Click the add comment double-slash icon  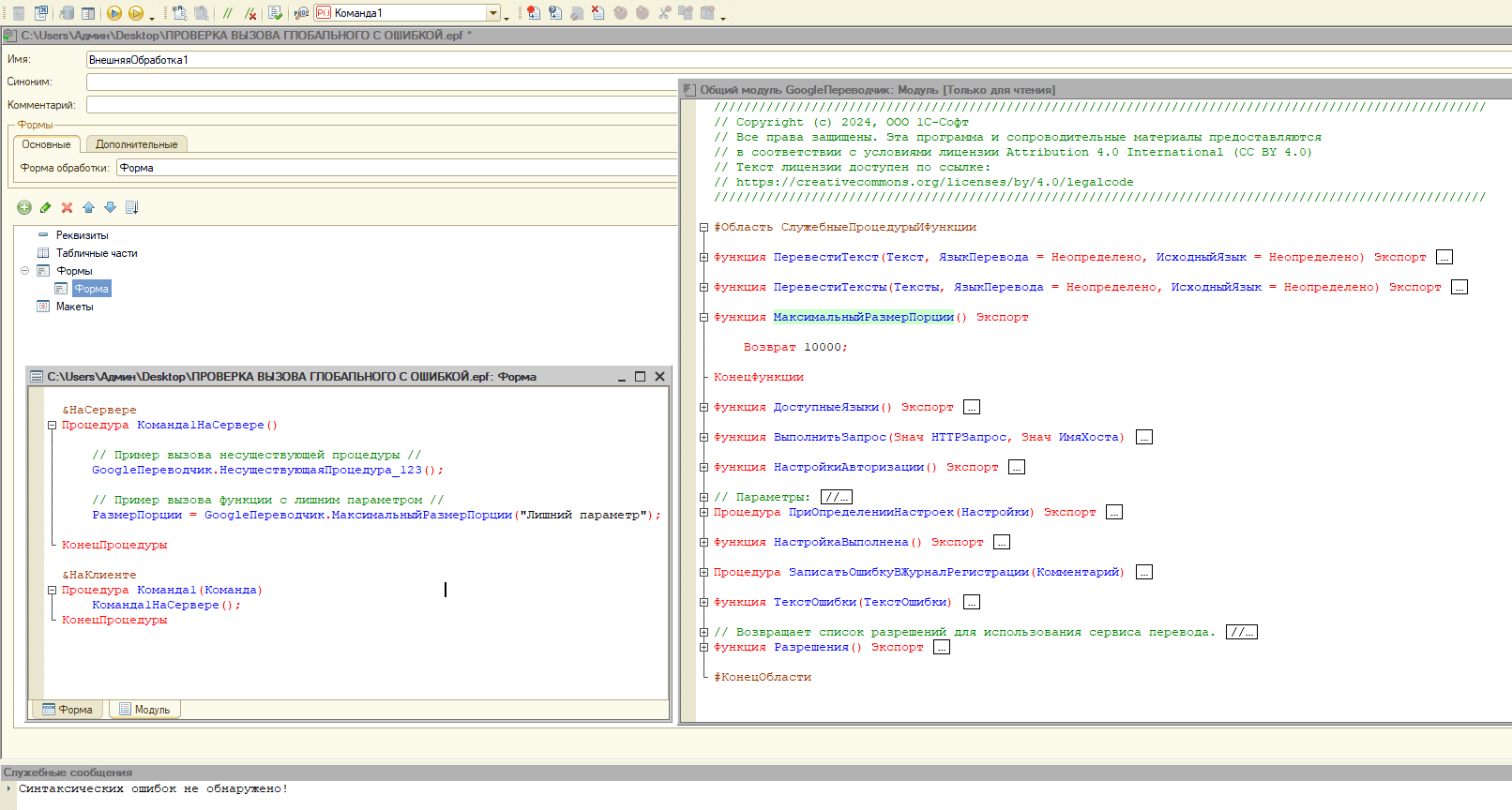(x=228, y=13)
